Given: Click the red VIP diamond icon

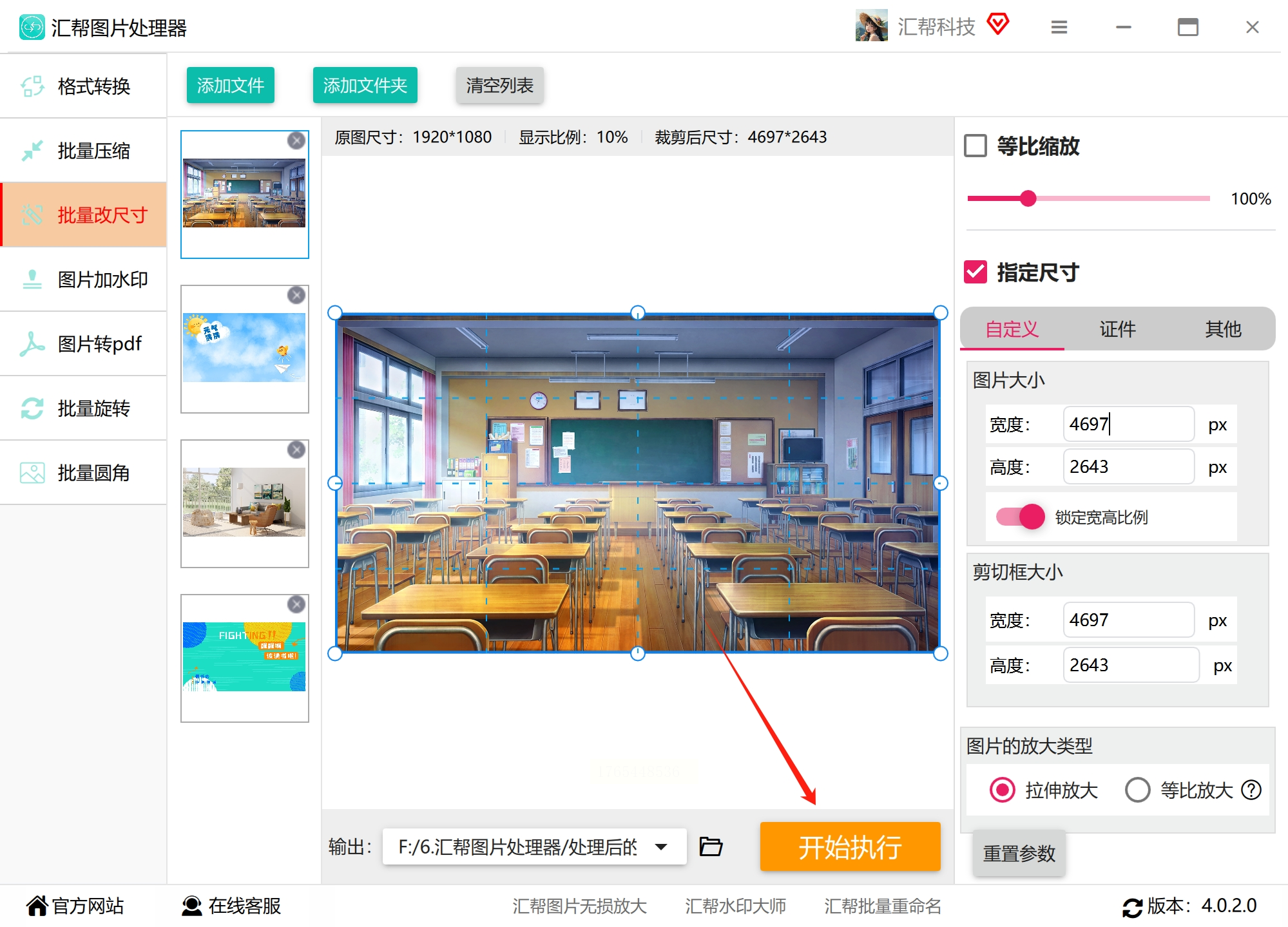Looking at the screenshot, I should (x=998, y=24).
